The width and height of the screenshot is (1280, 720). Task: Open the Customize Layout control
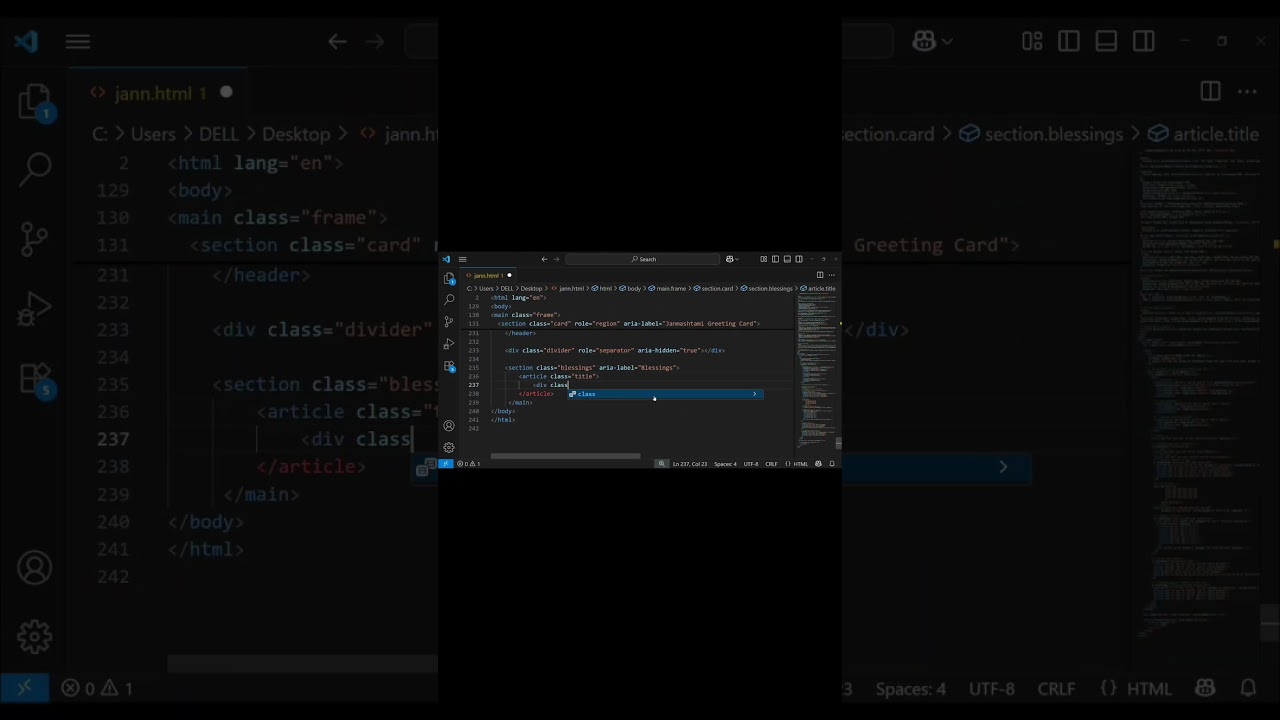click(x=764, y=259)
